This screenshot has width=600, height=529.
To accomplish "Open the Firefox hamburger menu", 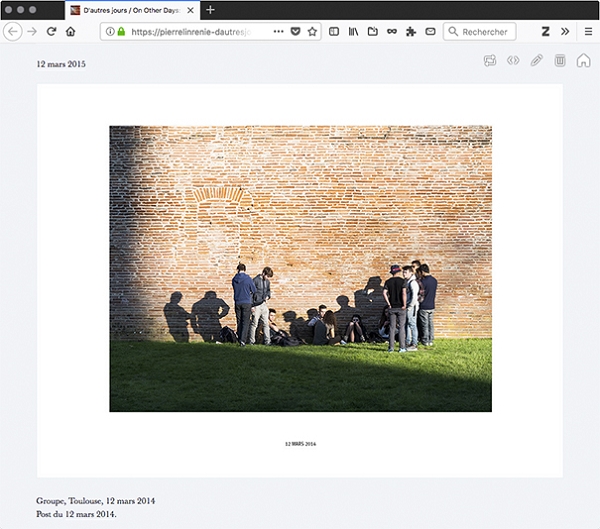I will point(588,32).
